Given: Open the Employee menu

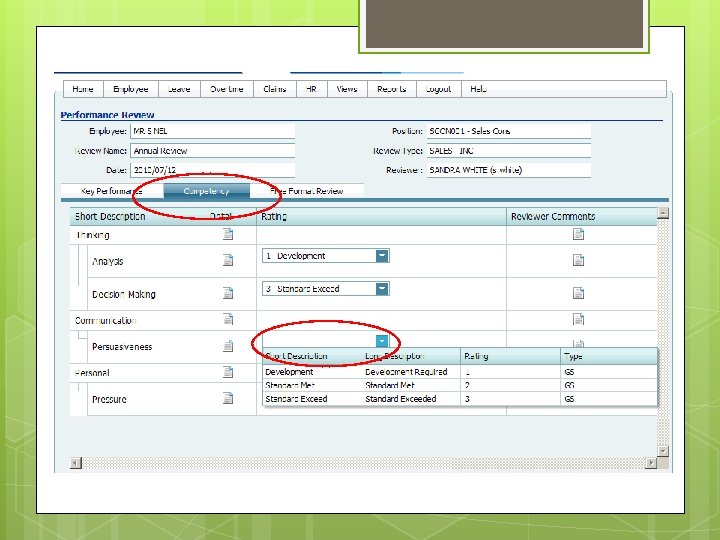Looking at the screenshot, I should tap(131, 89).
